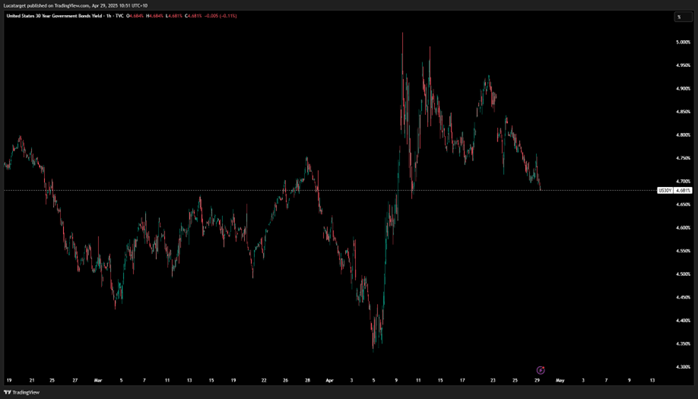
Task: Click the -0.005 (-0.11%) change value
Action: [221, 16]
